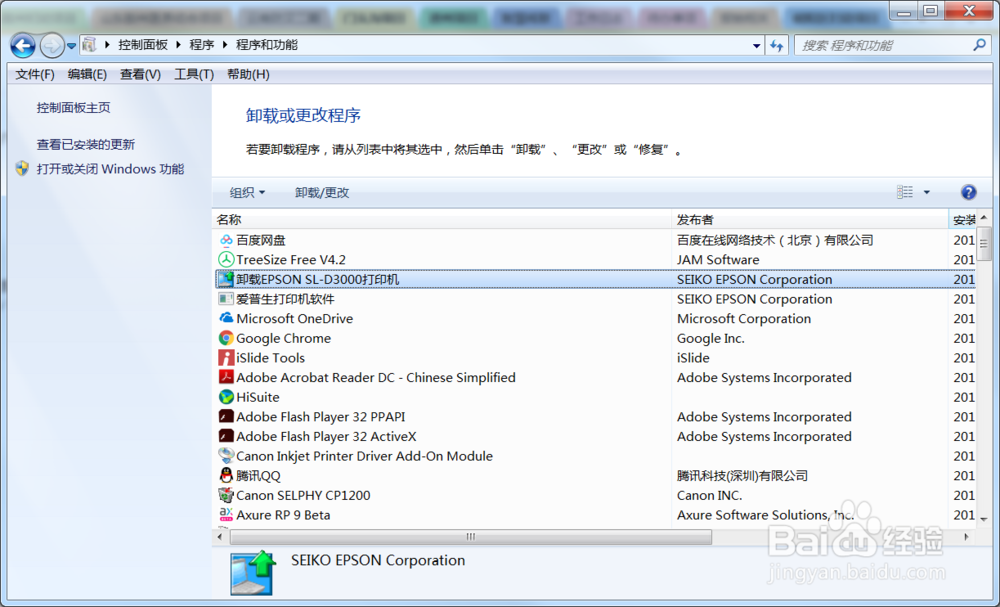Click the HiSuite icon
This screenshot has height=607, width=1000.
(226, 397)
